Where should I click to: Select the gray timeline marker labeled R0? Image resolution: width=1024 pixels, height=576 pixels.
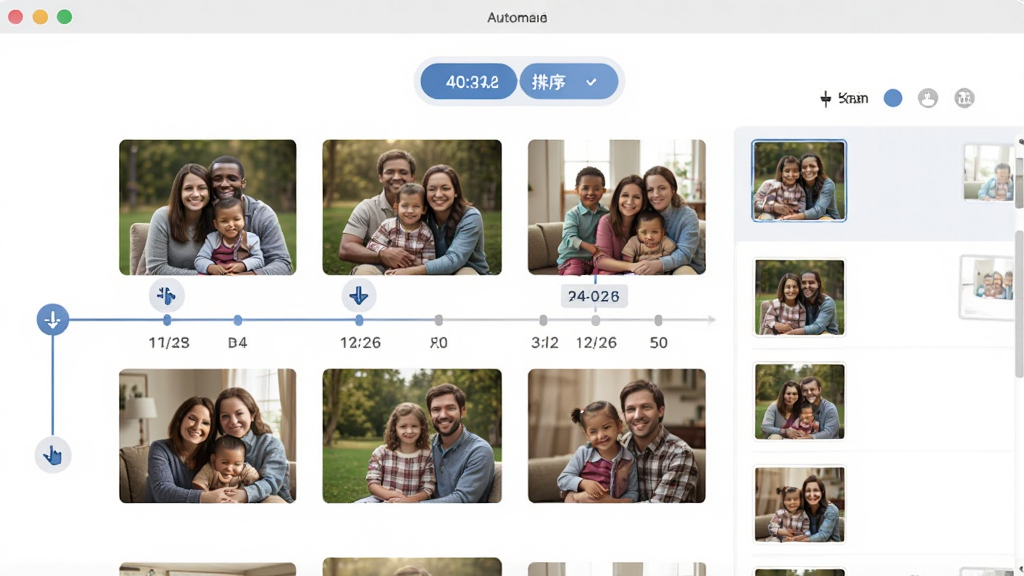click(x=439, y=320)
